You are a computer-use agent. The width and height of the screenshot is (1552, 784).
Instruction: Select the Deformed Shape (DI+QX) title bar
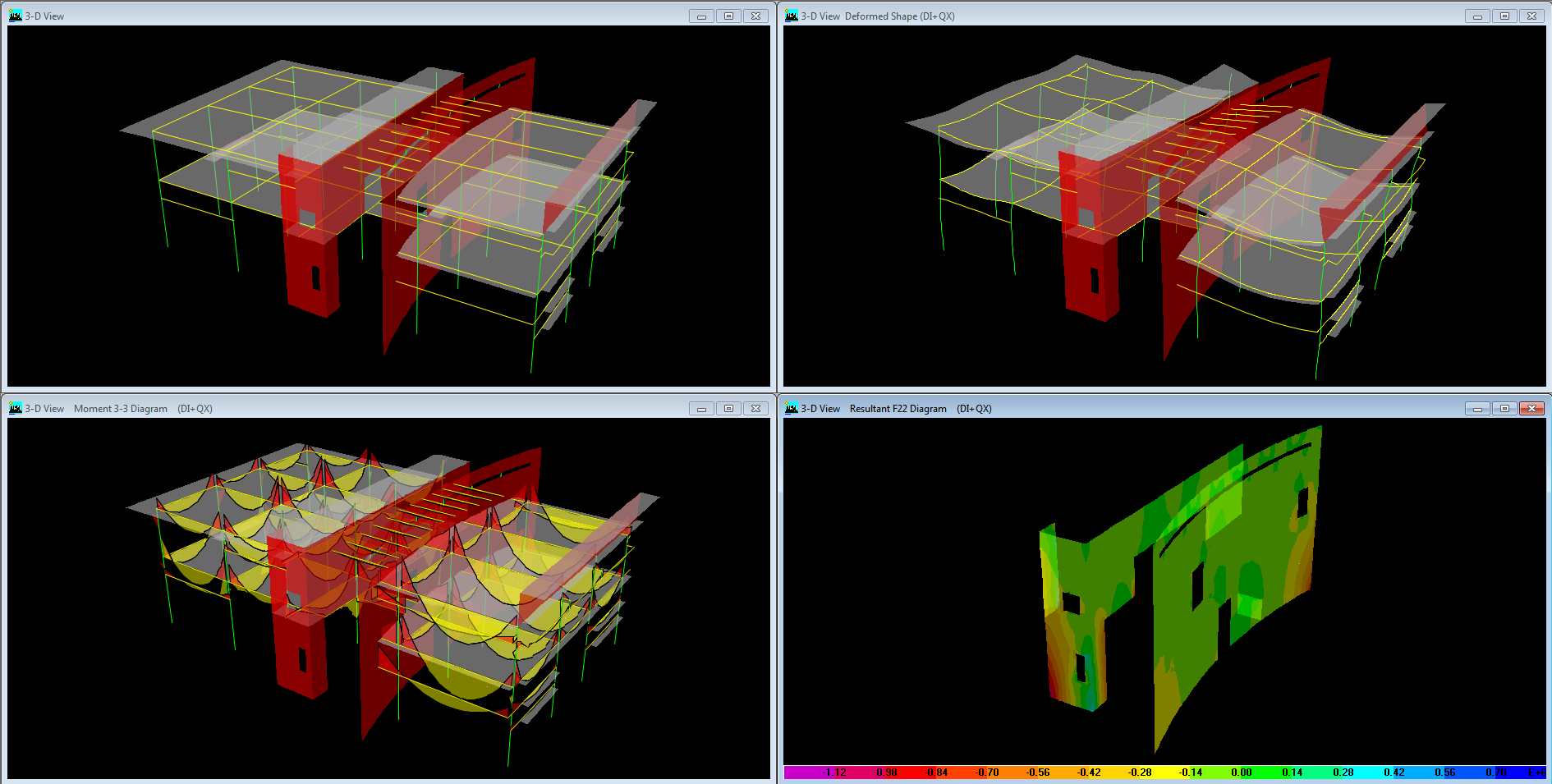(x=1191, y=16)
